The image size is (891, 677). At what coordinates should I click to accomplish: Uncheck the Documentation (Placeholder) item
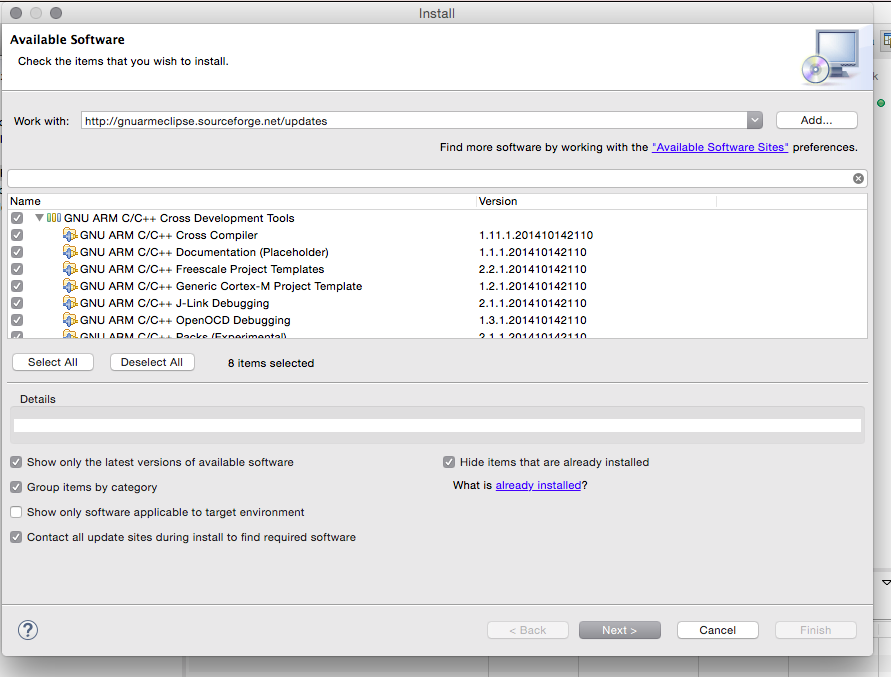click(x=17, y=252)
